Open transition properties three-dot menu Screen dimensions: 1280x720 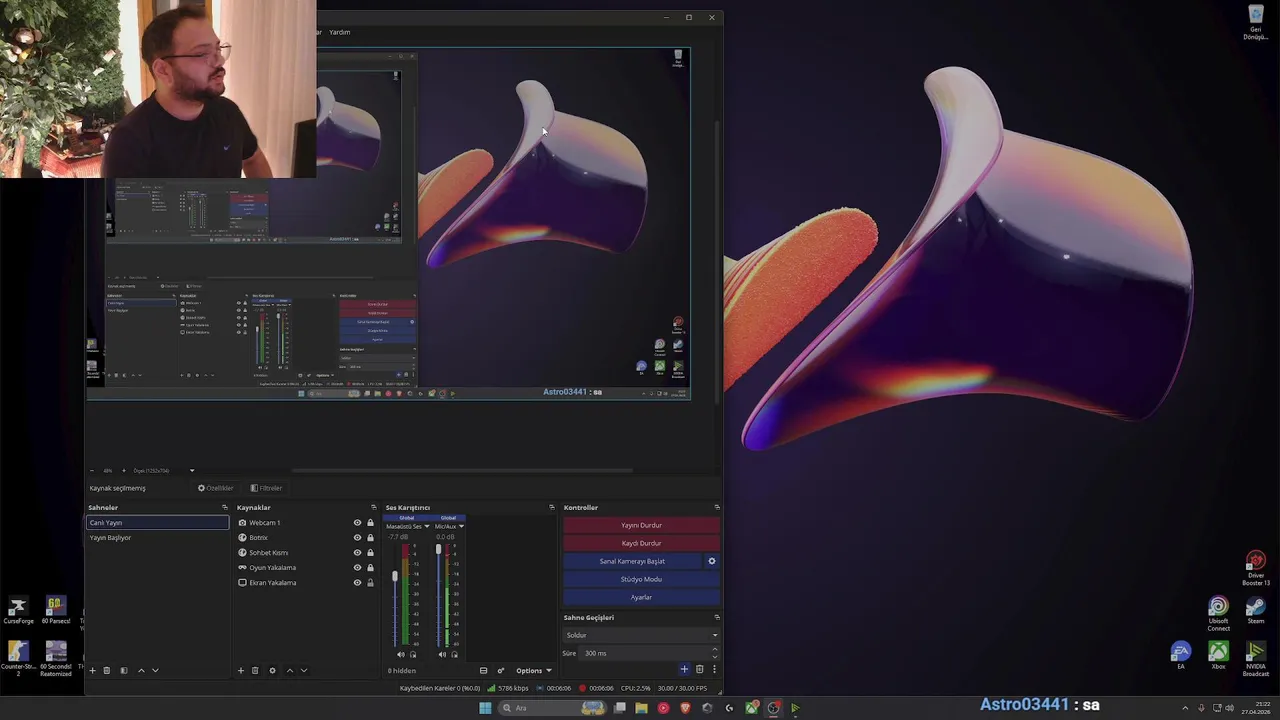click(714, 669)
